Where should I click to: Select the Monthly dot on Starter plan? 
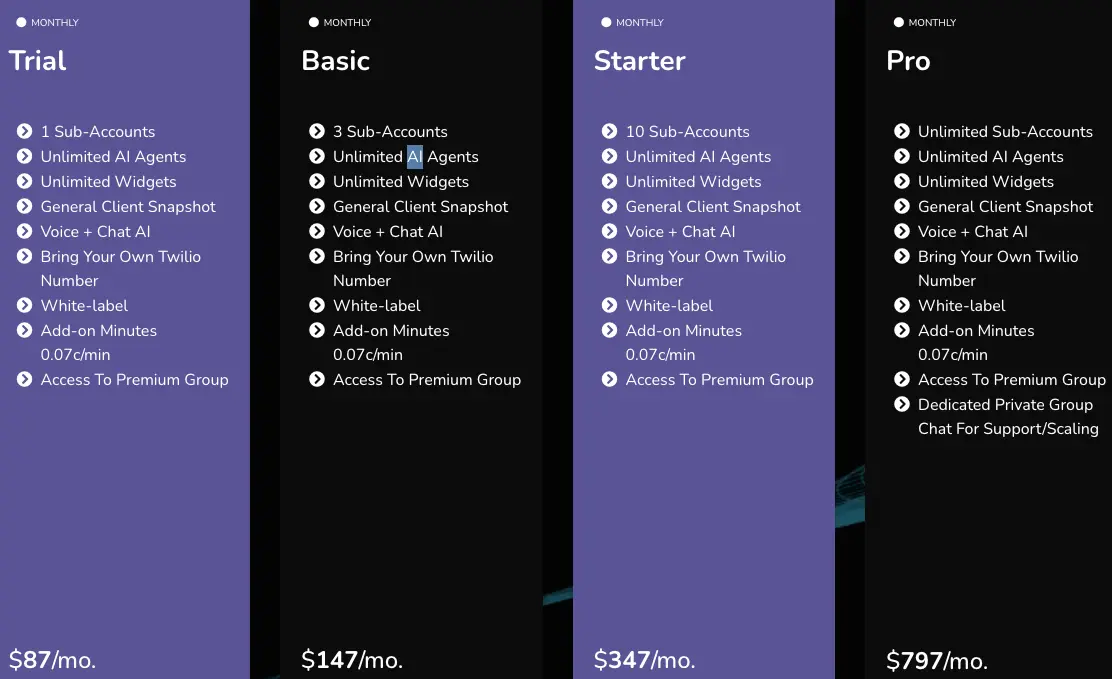[606, 22]
